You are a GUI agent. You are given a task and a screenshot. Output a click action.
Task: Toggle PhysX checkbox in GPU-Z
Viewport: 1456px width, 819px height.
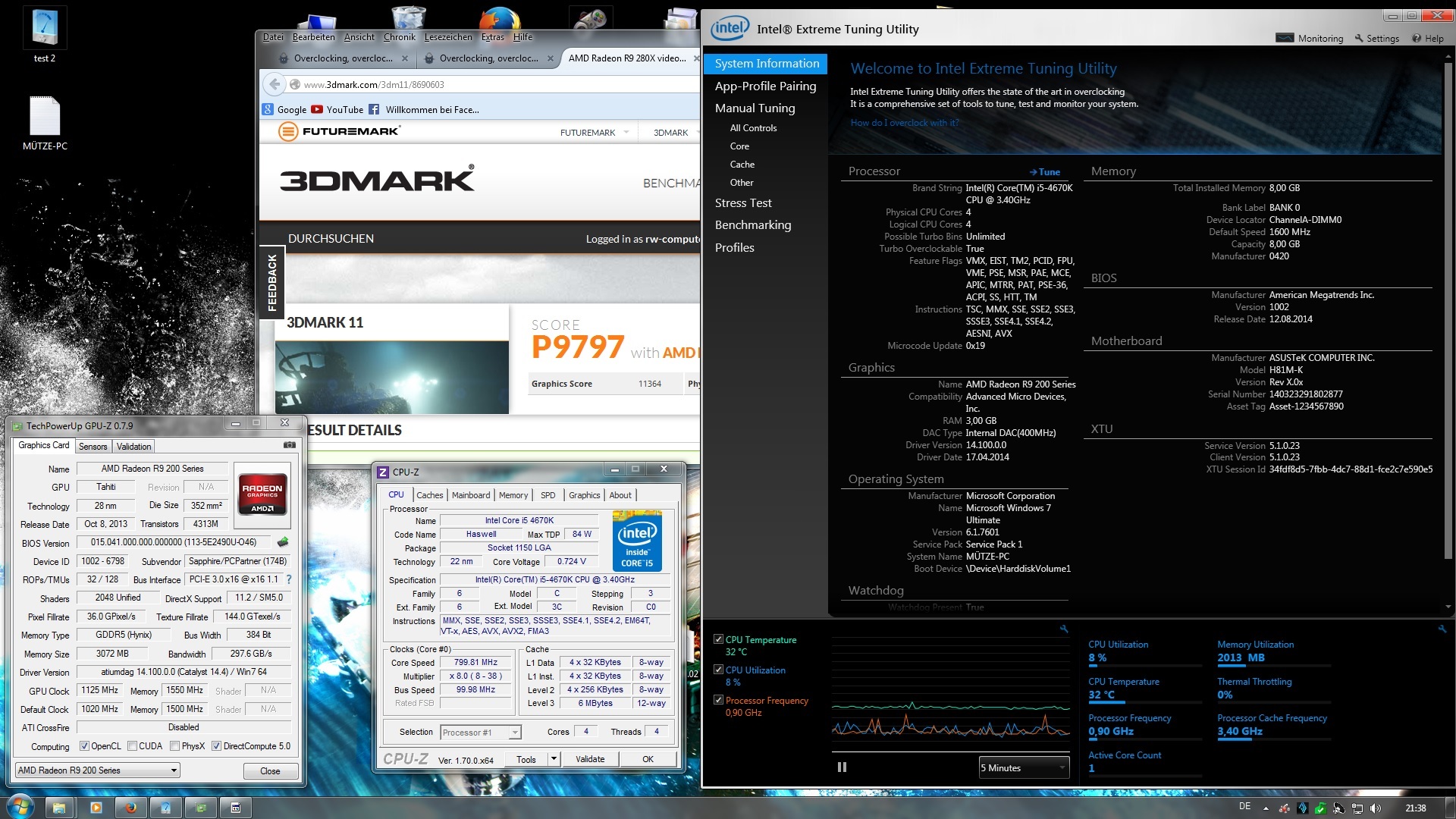[x=175, y=746]
